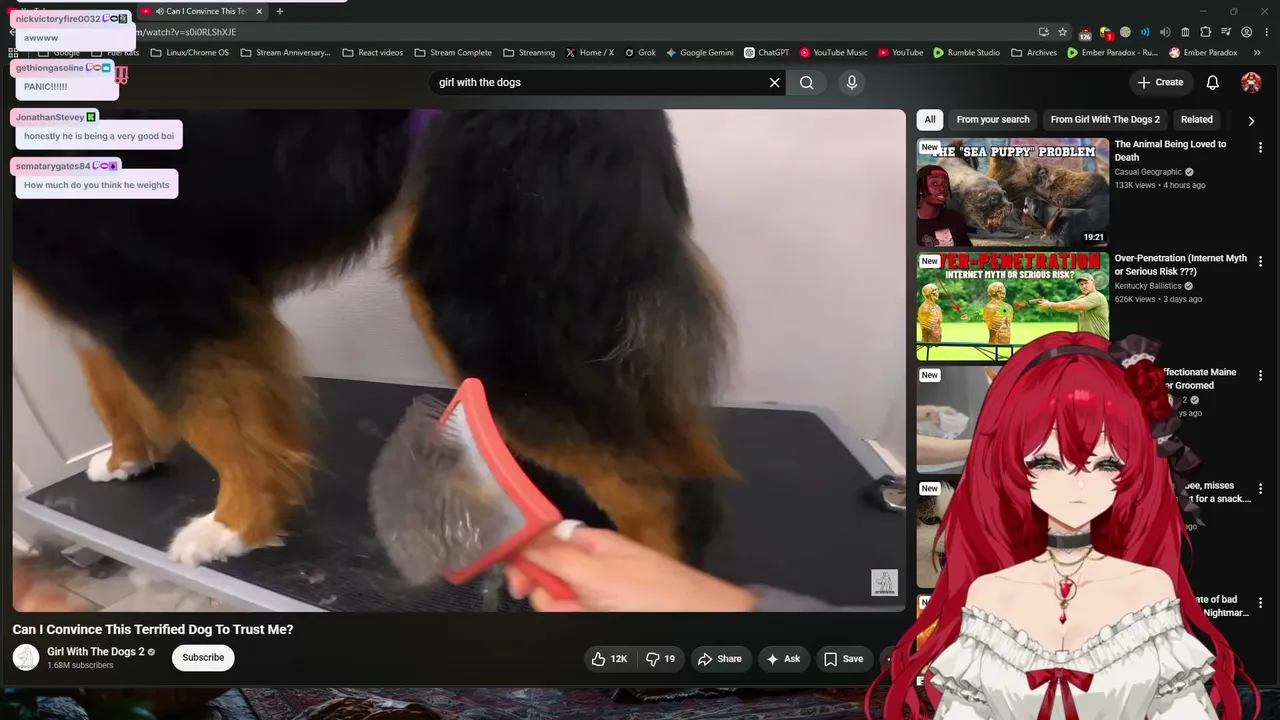Visit the Girl With The Dogs 2 channel name
Image resolution: width=1280 pixels, height=720 pixels.
tap(96, 652)
